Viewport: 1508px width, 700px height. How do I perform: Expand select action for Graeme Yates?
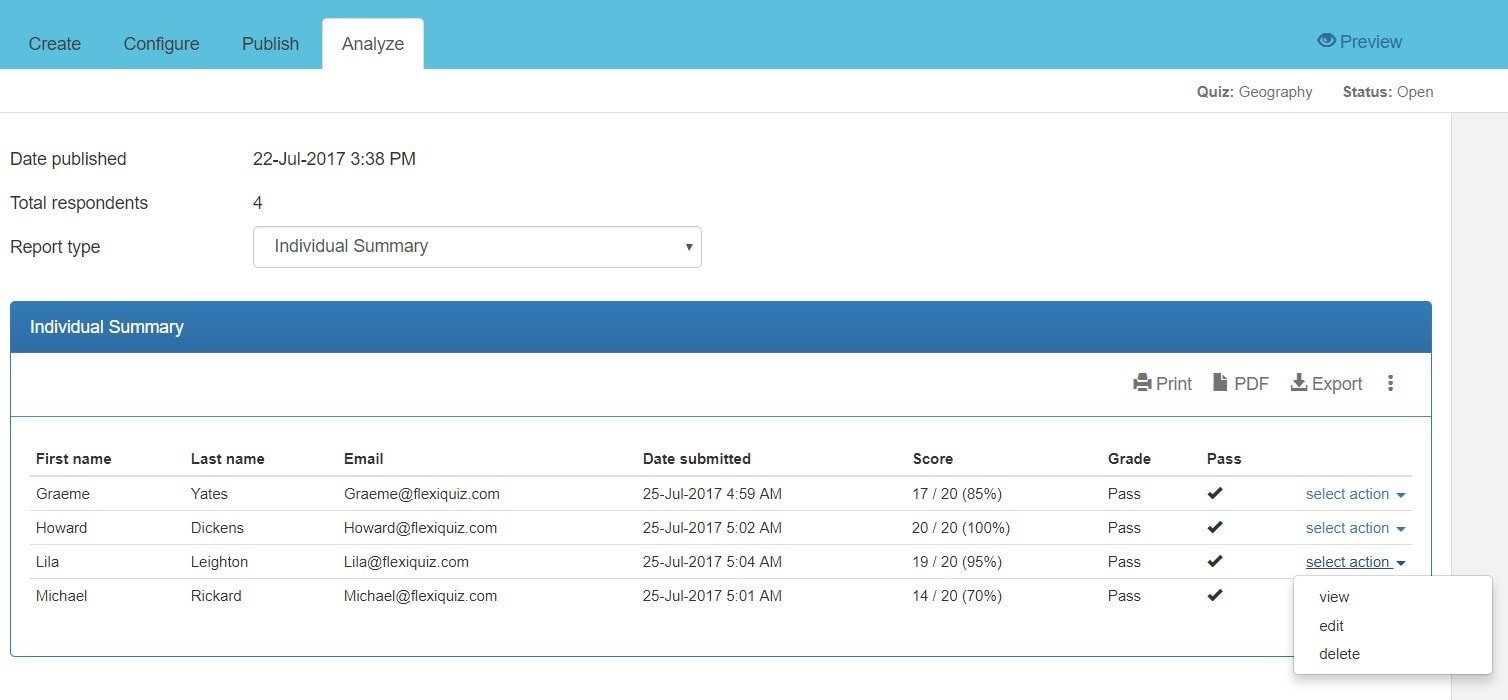pos(1355,494)
